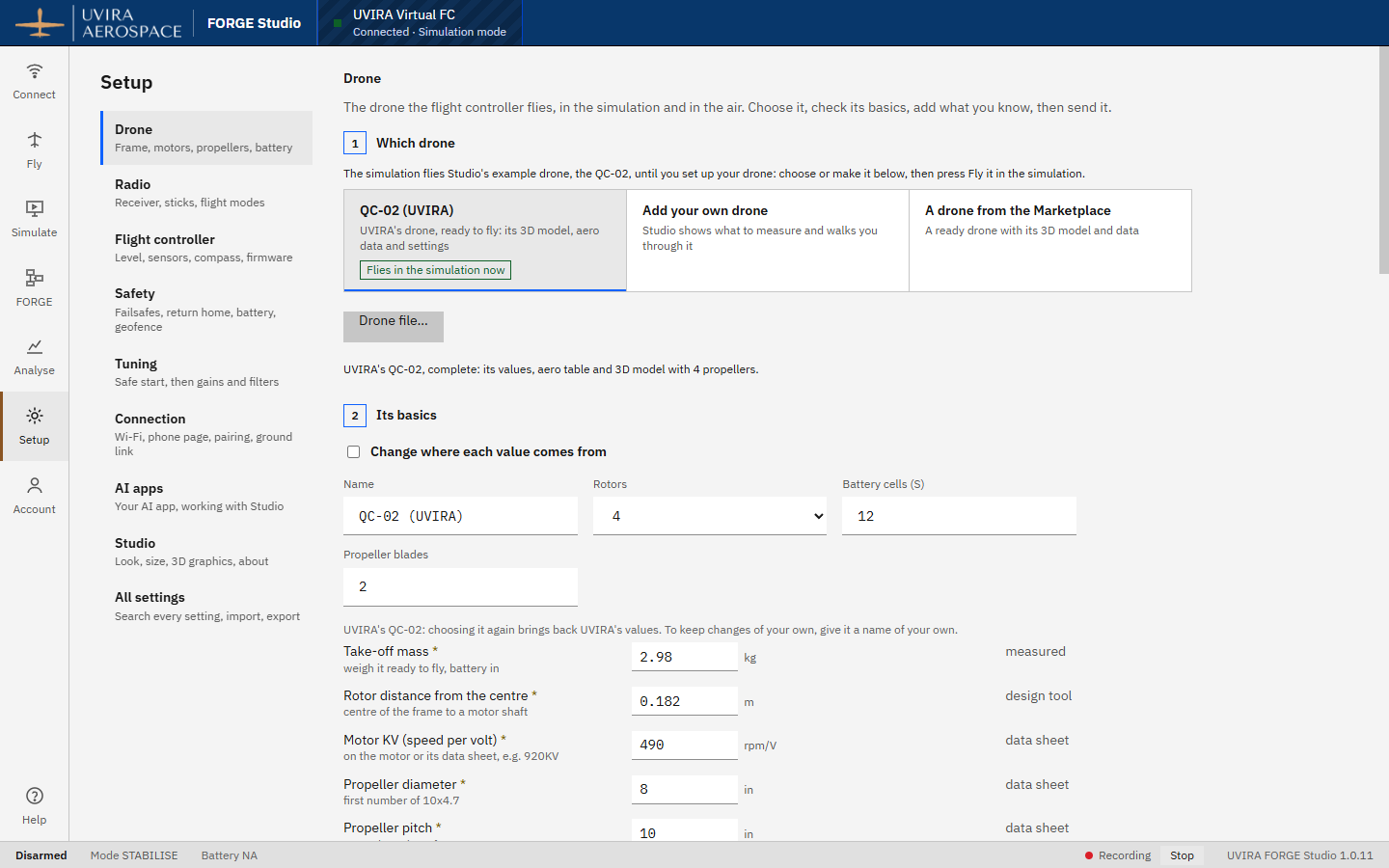
Task: Select the QC-02 (UVIRA) drone card
Action: 485,240
